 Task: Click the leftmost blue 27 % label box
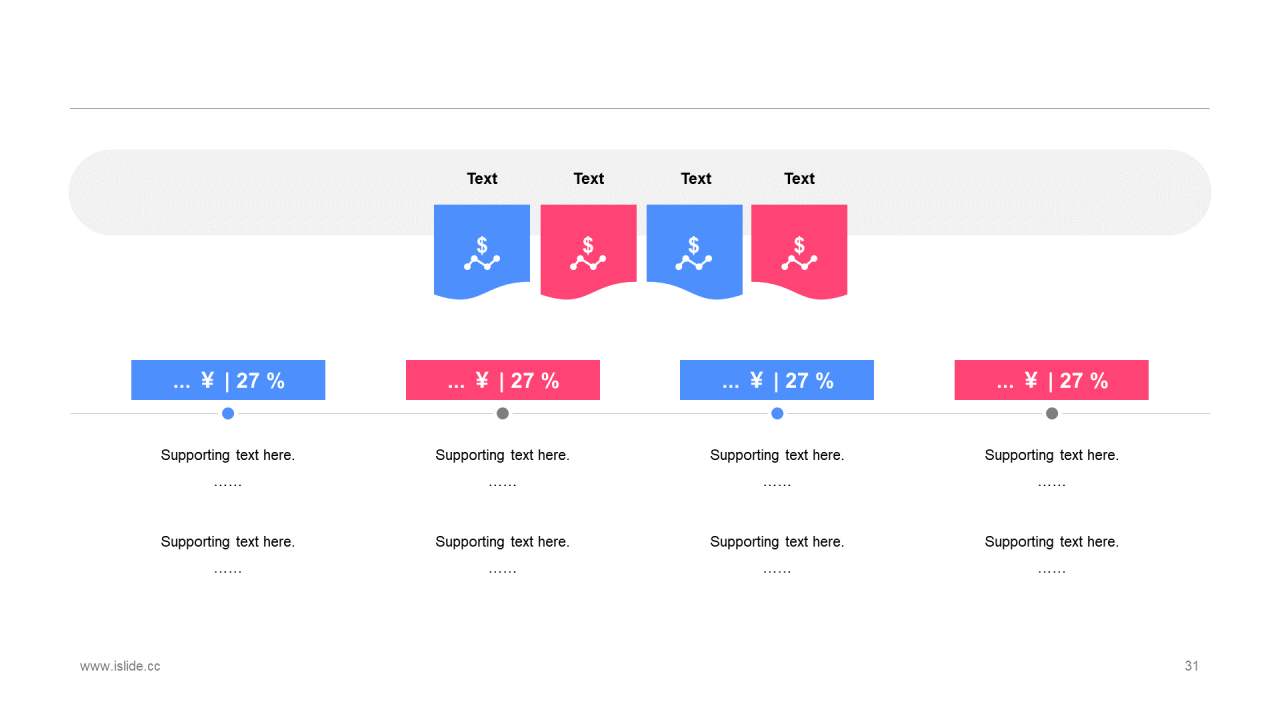228,380
